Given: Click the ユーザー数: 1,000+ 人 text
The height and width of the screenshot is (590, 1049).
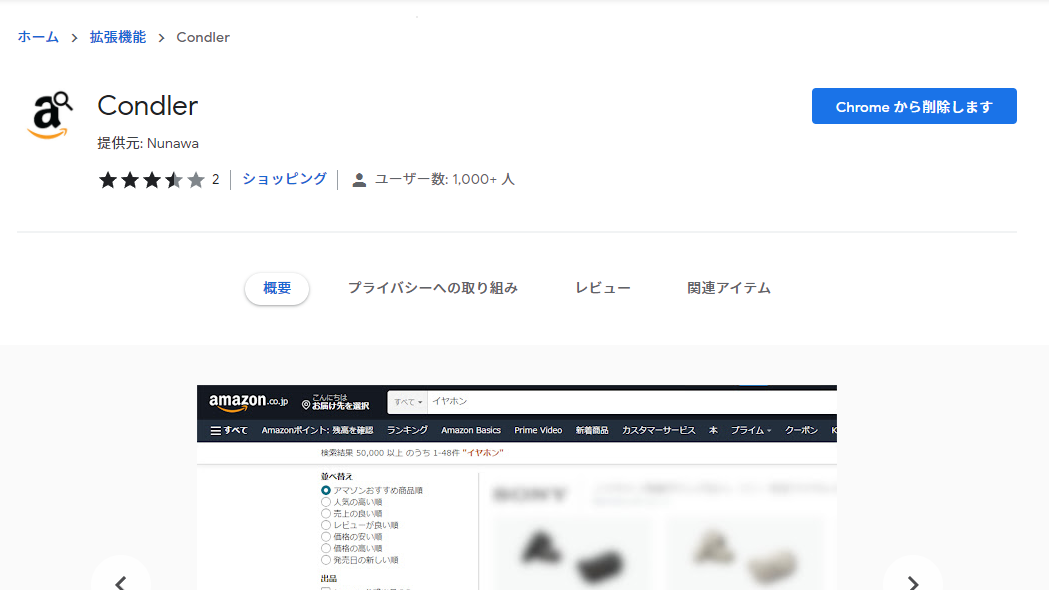Looking at the screenshot, I should click(x=444, y=179).
